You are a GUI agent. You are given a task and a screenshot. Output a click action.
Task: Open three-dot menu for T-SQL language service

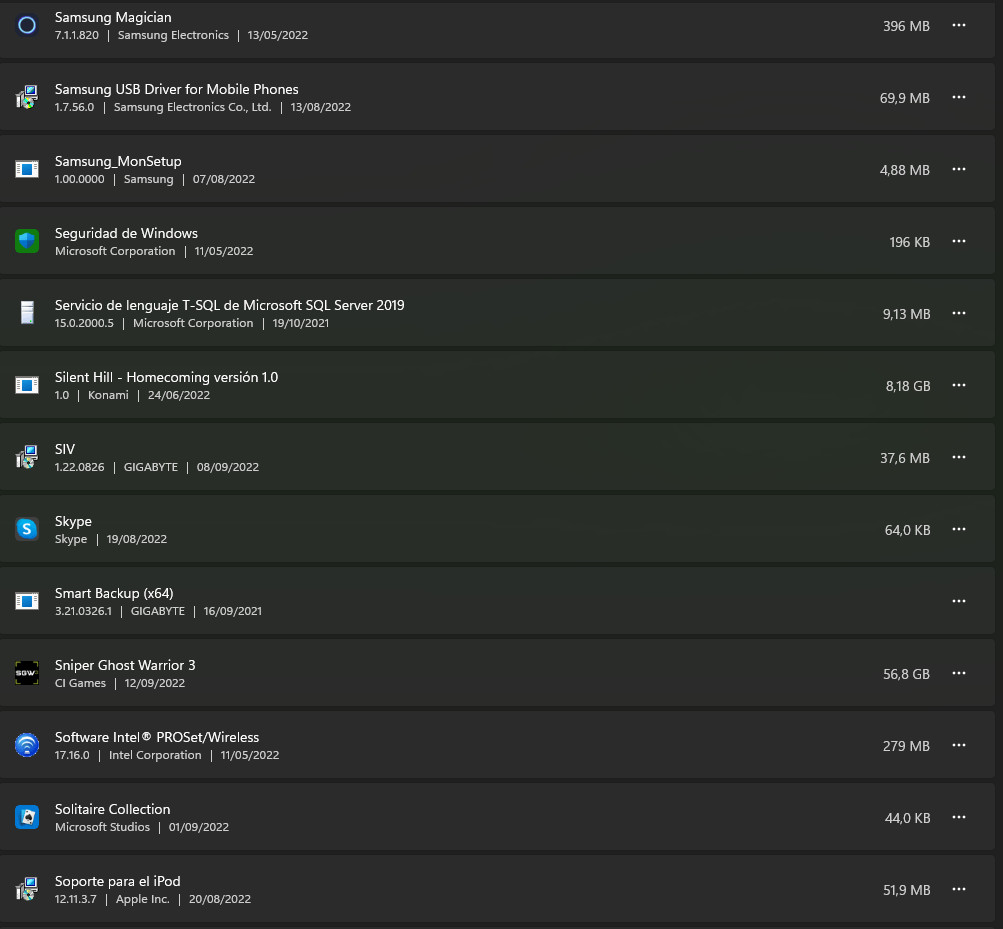point(959,314)
